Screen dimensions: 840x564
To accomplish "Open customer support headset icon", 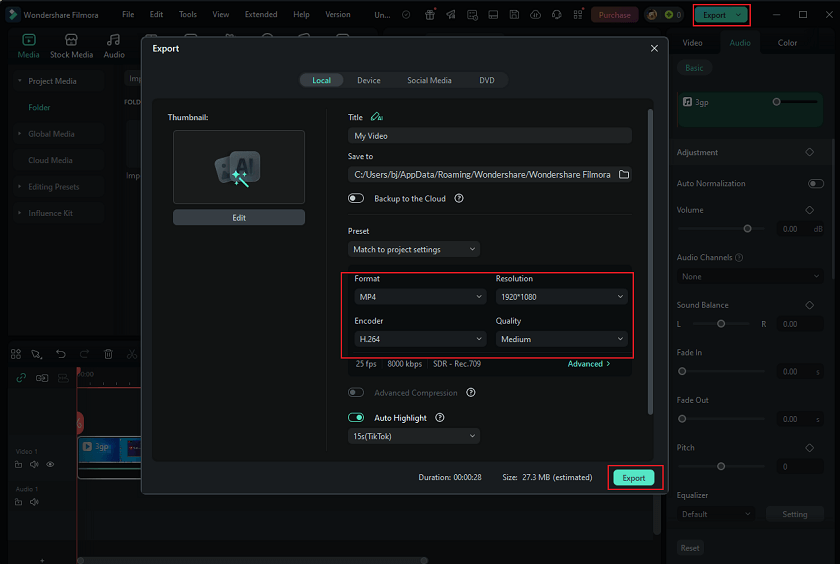I will 557,14.
